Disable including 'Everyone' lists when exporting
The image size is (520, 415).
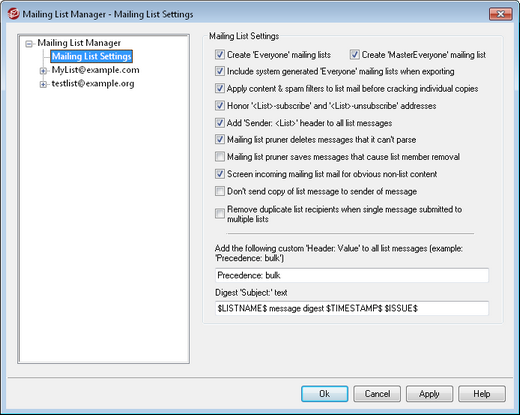coord(220,71)
